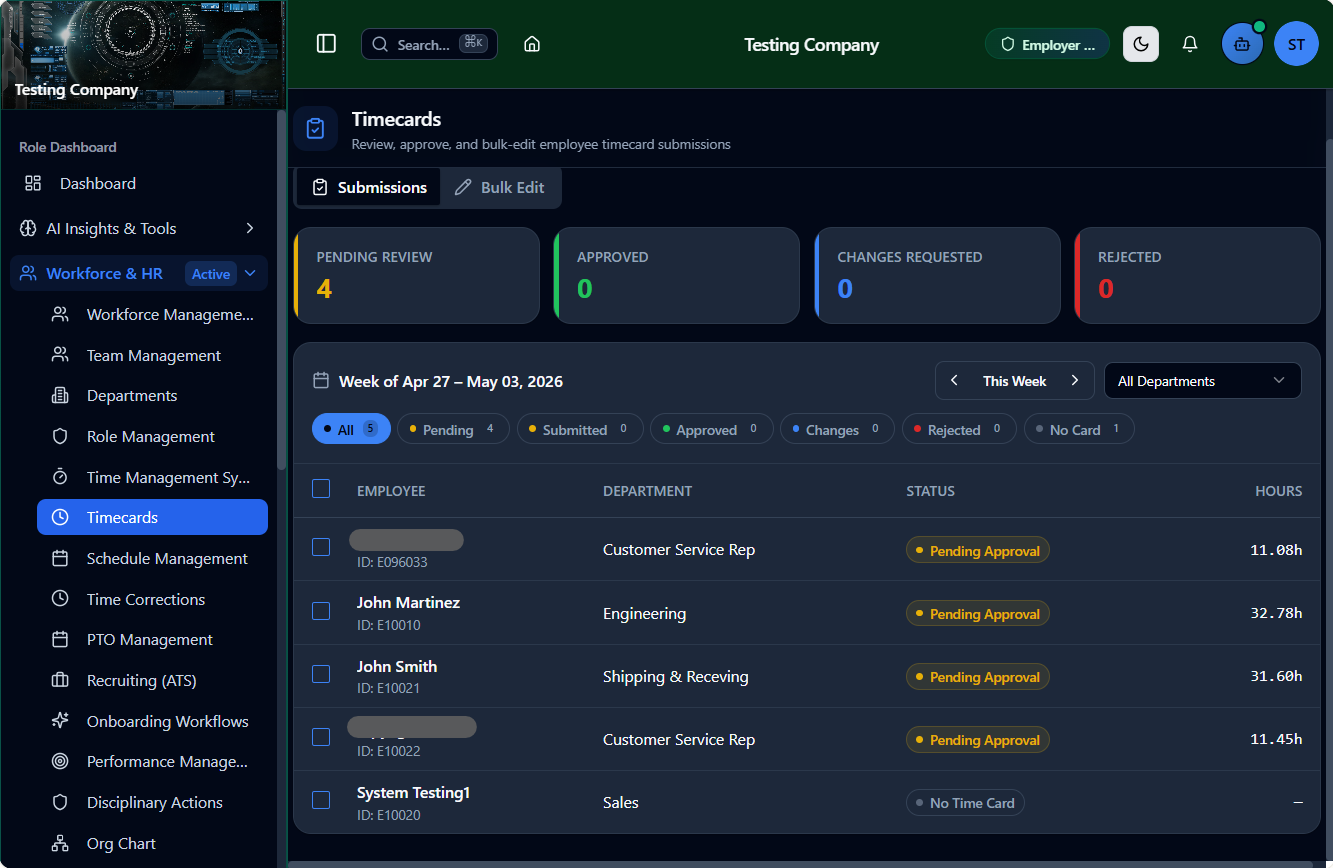
Task: Click the Onboarding Workflows sparkle icon
Action: click(x=60, y=721)
